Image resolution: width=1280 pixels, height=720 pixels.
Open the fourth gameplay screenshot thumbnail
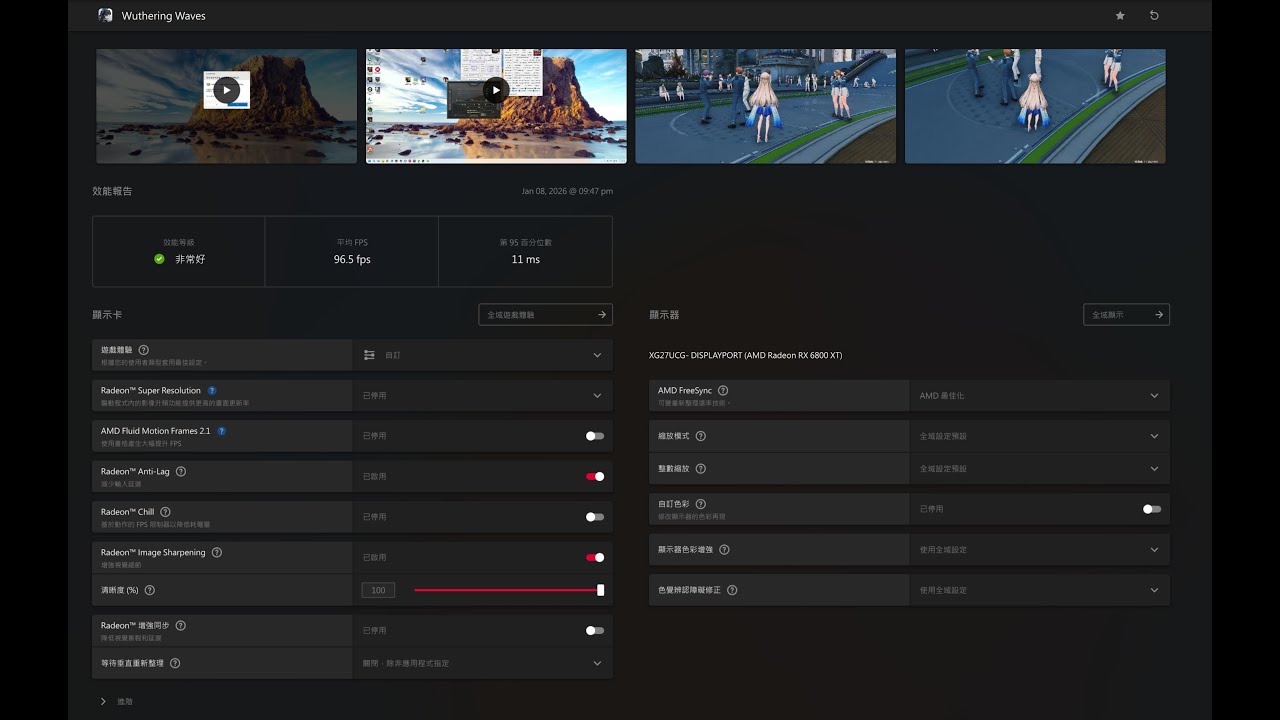[1035, 106]
